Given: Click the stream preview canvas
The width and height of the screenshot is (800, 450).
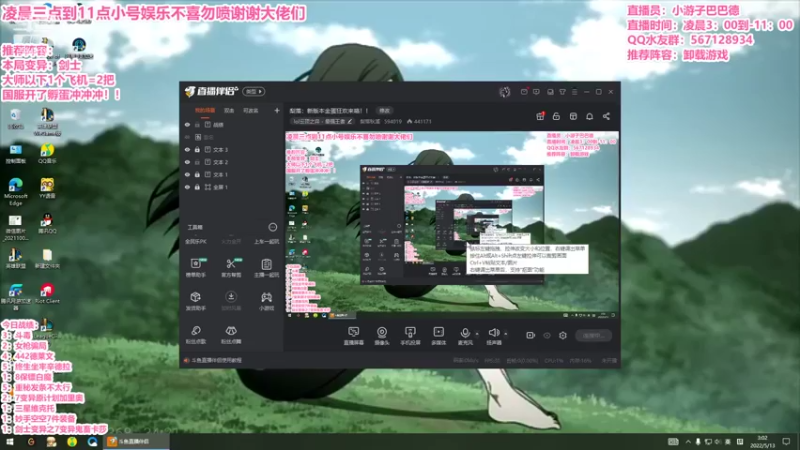Looking at the screenshot, I should (452, 225).
